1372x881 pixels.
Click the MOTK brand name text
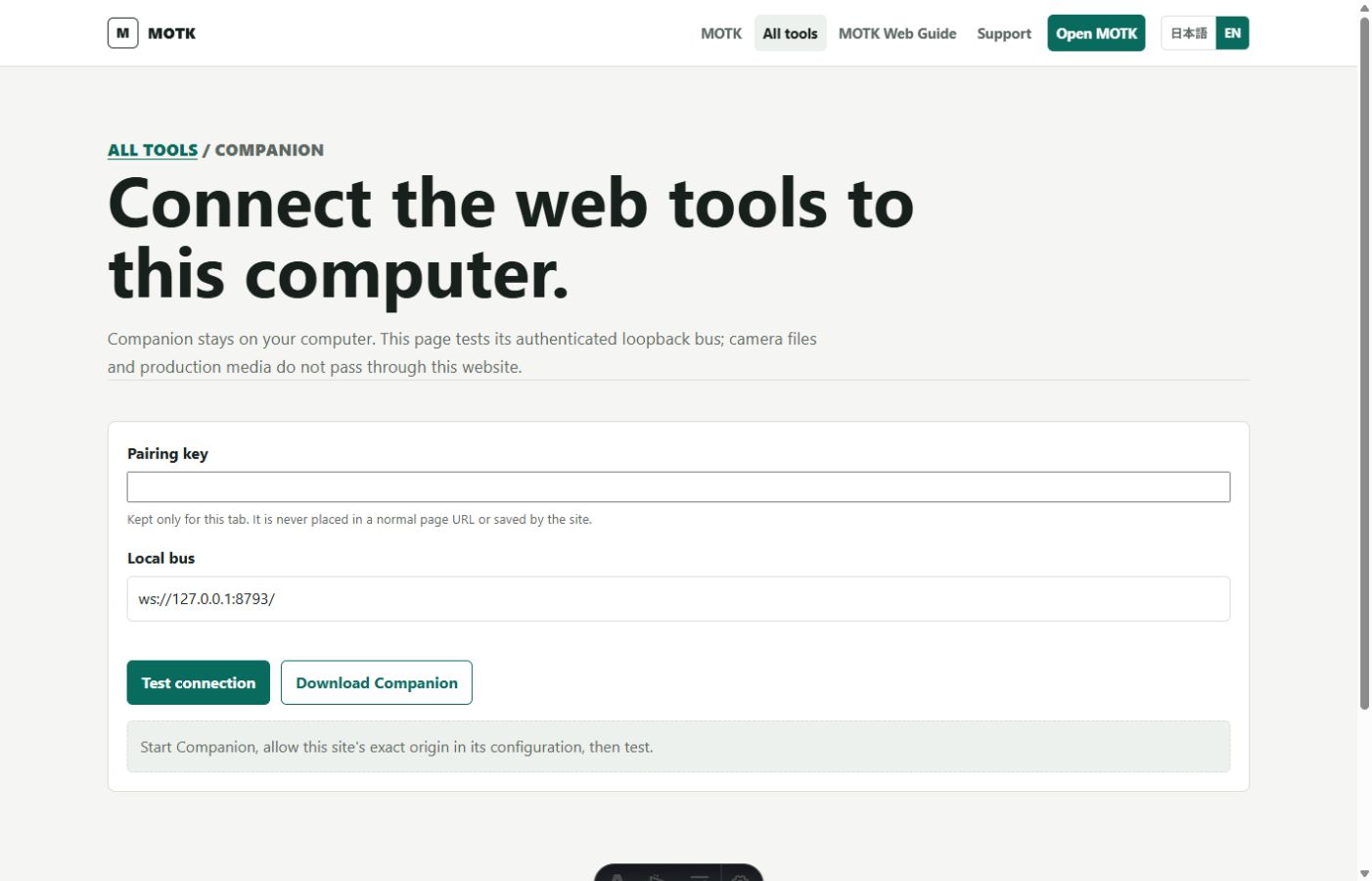171,33
